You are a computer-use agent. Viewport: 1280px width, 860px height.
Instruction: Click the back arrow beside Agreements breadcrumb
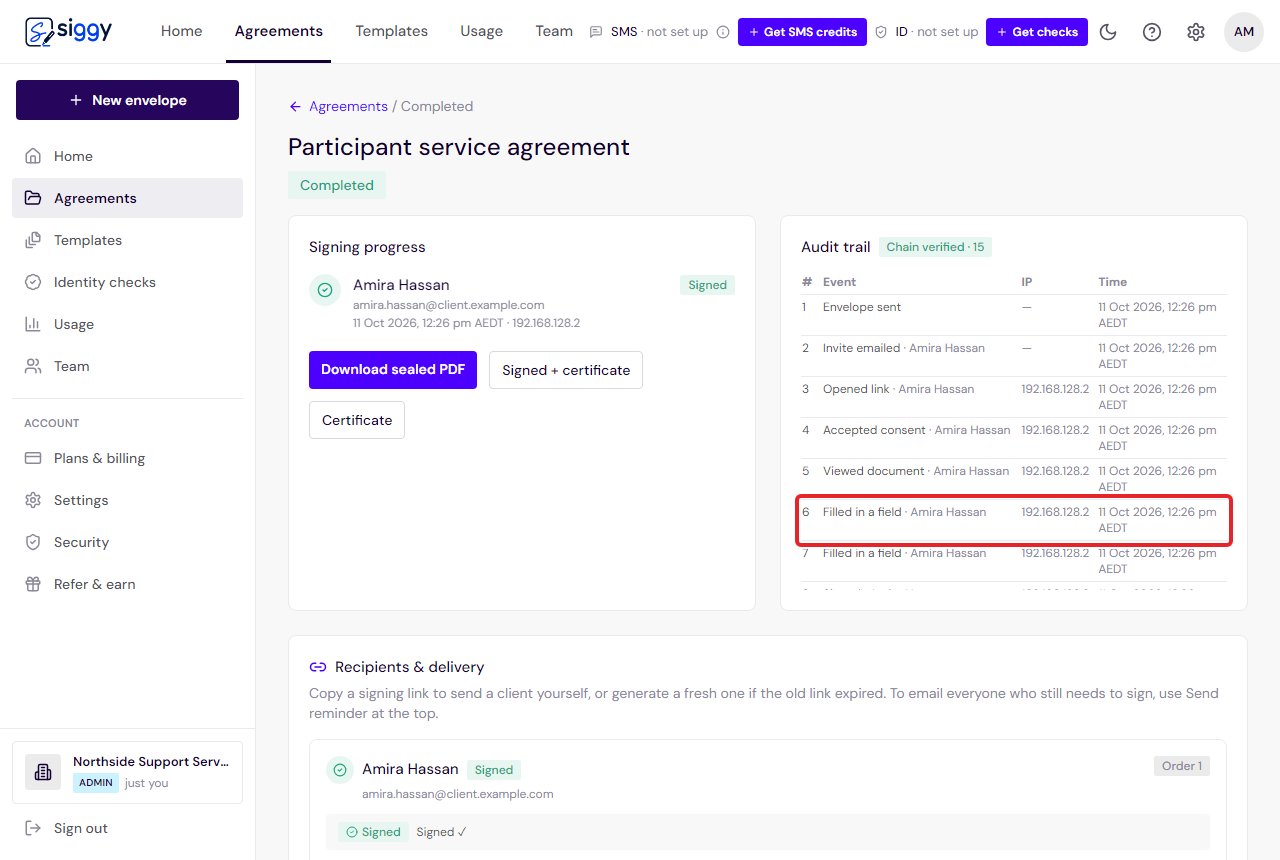pyautogui.click(x=295, y=106)
